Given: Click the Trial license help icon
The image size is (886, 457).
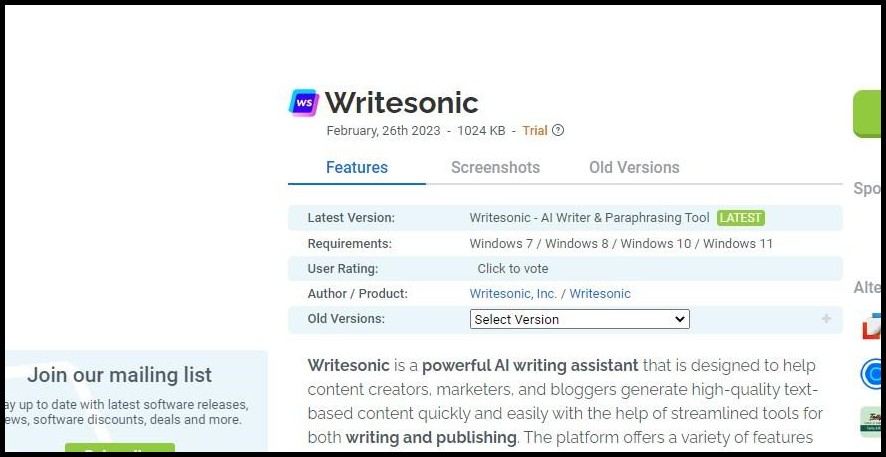Looking at the screenshot, I should (558, 130).
